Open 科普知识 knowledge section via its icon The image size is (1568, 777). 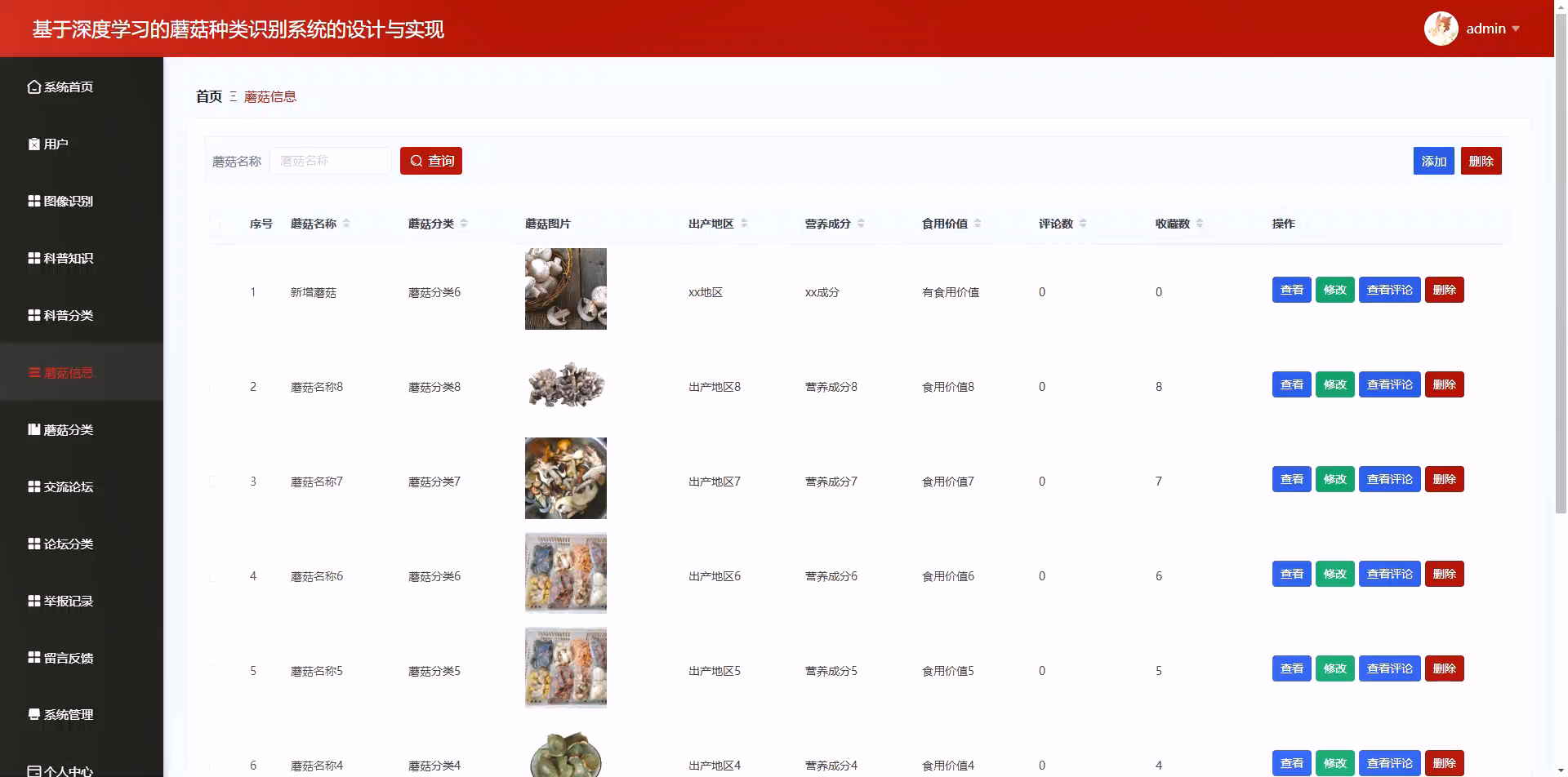(34, 258)
